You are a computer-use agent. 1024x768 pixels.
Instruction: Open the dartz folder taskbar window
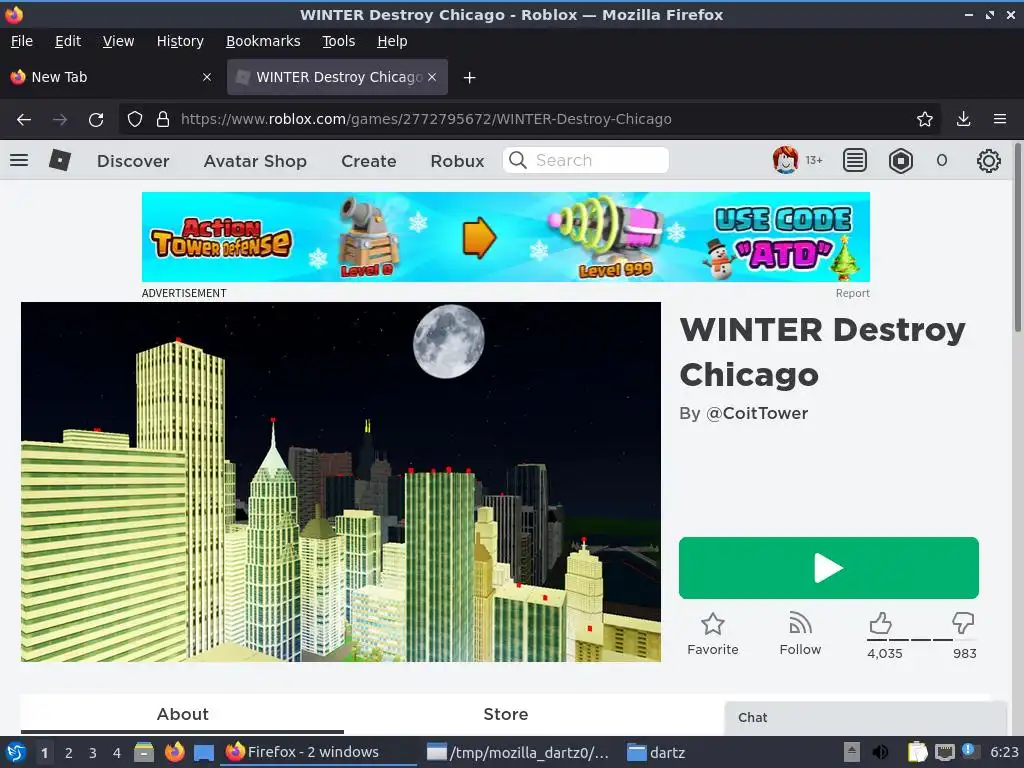coord(656,752)
